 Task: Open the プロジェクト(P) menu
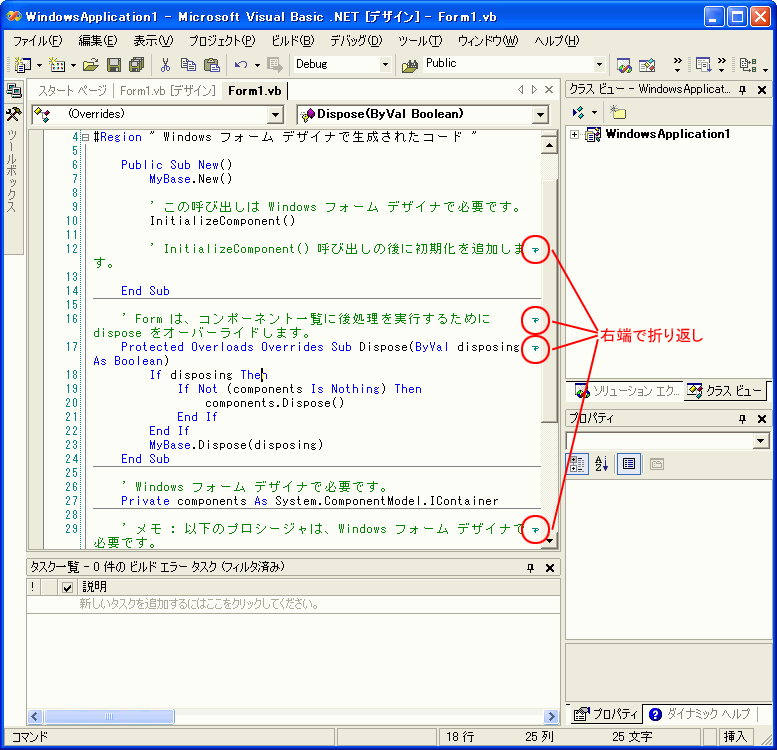[x=222, y=41]
